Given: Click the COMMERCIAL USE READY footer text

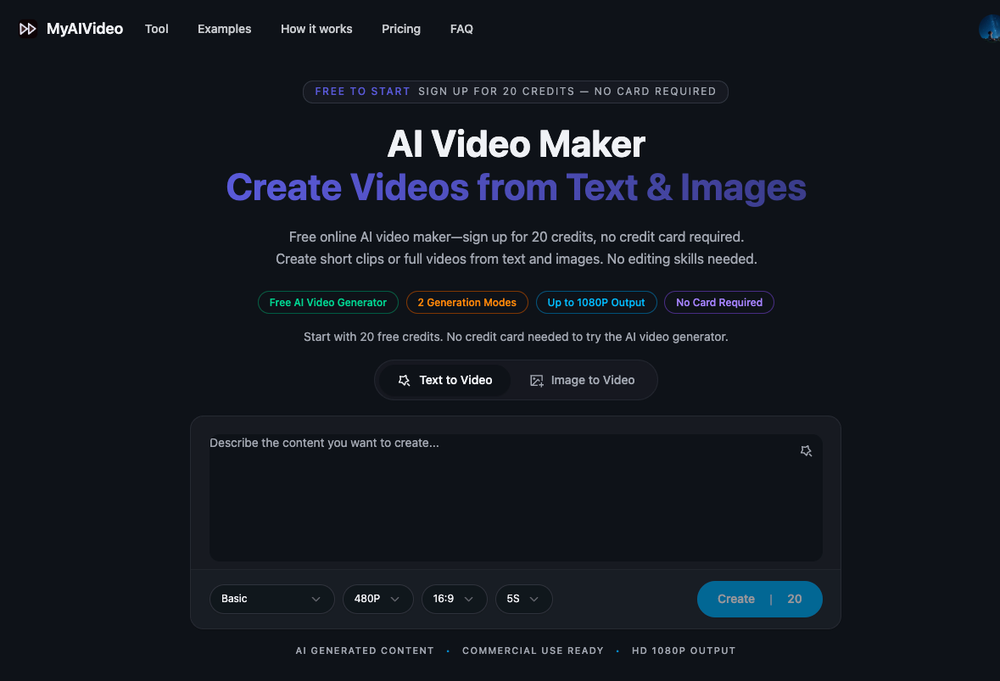Looking at the screenshot, I should click(x=533, y=650).
